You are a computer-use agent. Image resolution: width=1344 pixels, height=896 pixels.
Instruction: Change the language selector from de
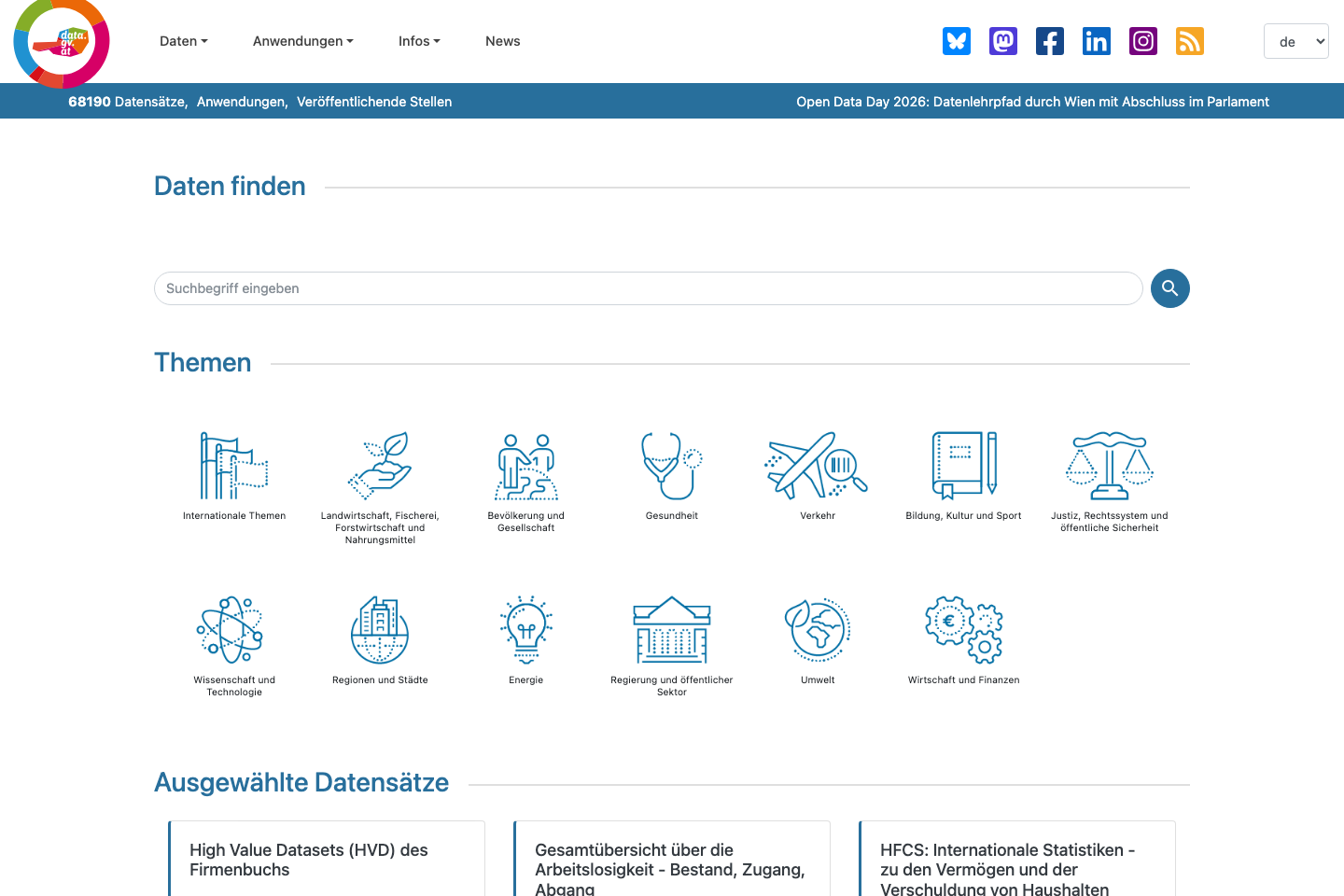(1295, 41)
